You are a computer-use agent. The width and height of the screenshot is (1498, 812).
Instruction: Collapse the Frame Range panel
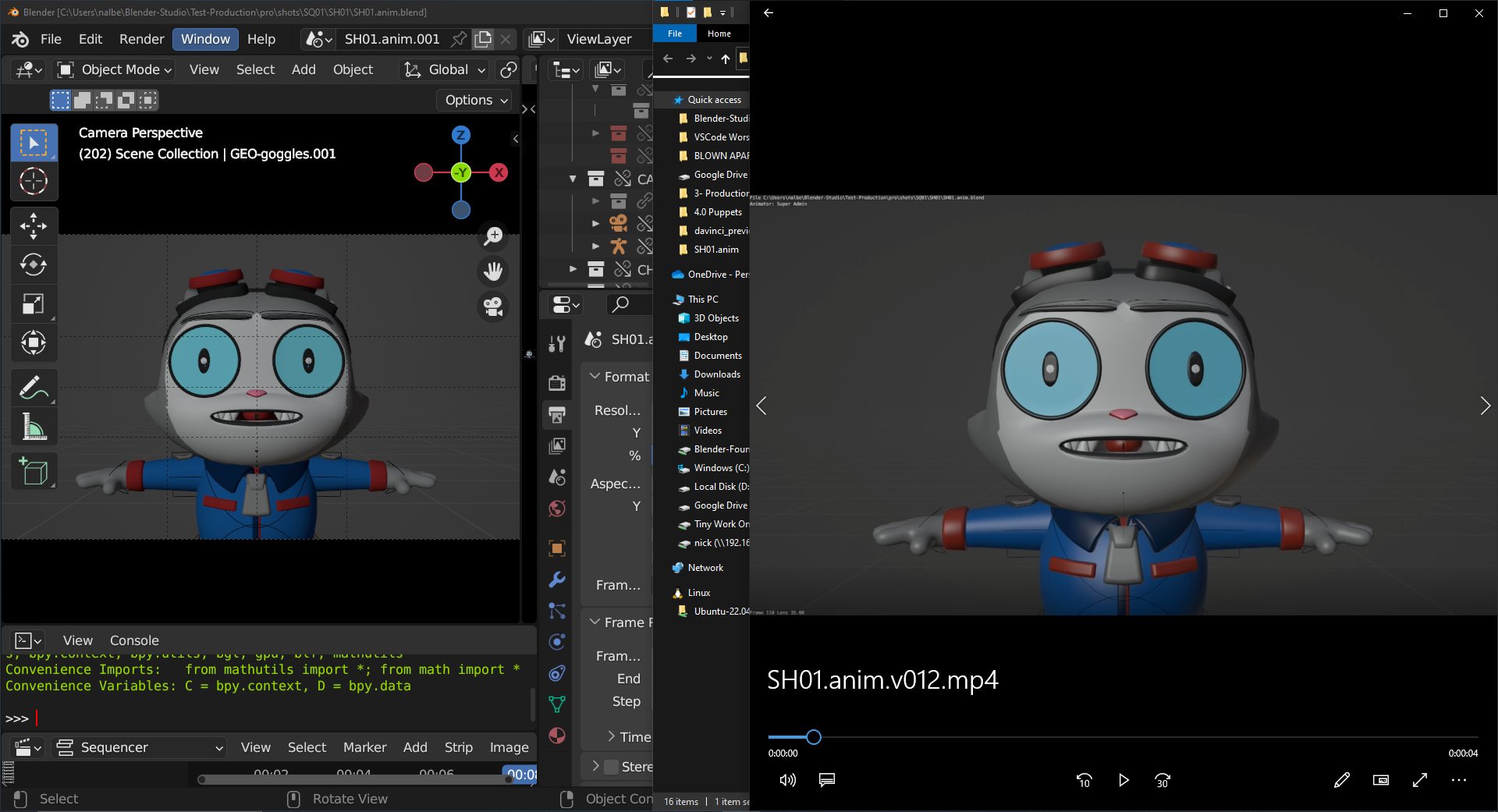point(595,622)
